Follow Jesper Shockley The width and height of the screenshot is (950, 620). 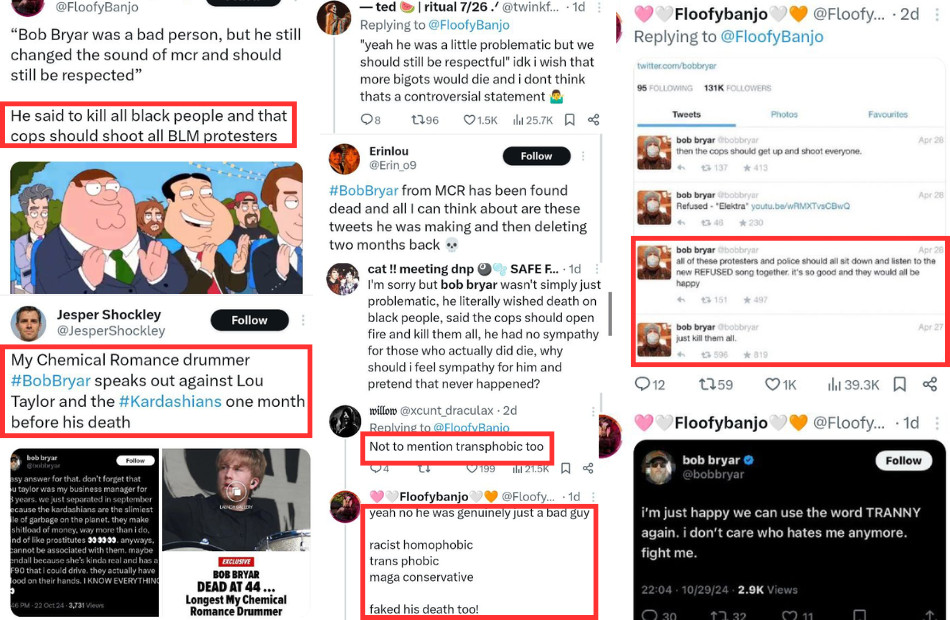pyautogui.click(x=249, y=320)
